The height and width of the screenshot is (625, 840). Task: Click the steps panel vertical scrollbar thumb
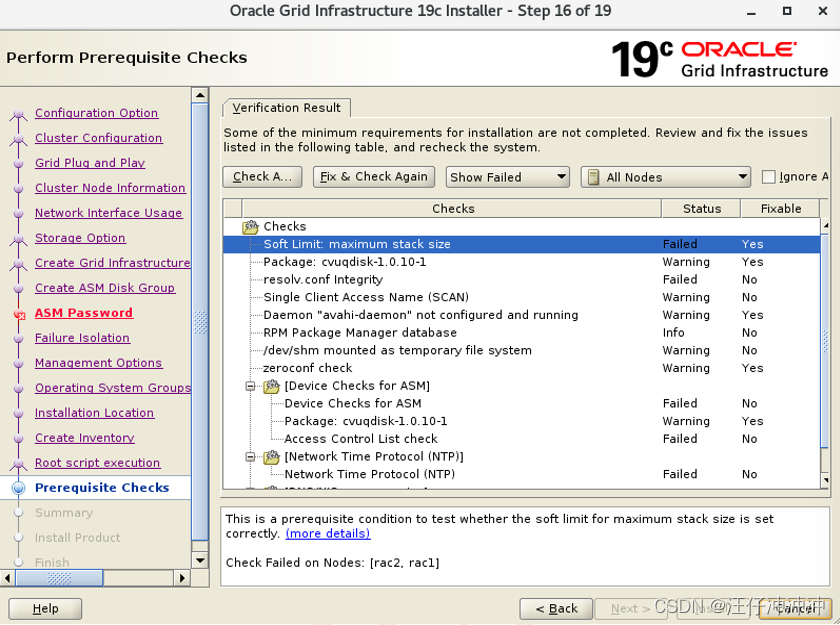tap(200, 322)
